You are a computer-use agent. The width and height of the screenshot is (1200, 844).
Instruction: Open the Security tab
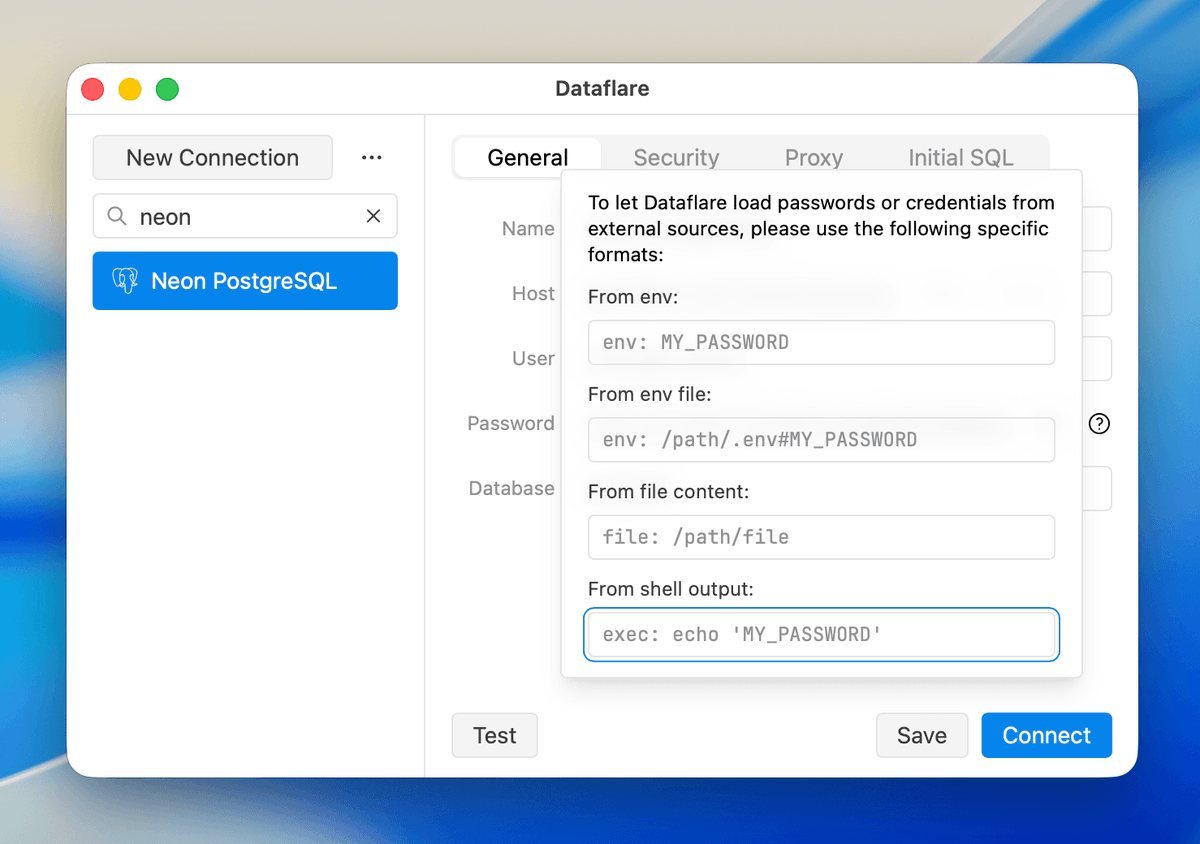(x=676, y=157)
